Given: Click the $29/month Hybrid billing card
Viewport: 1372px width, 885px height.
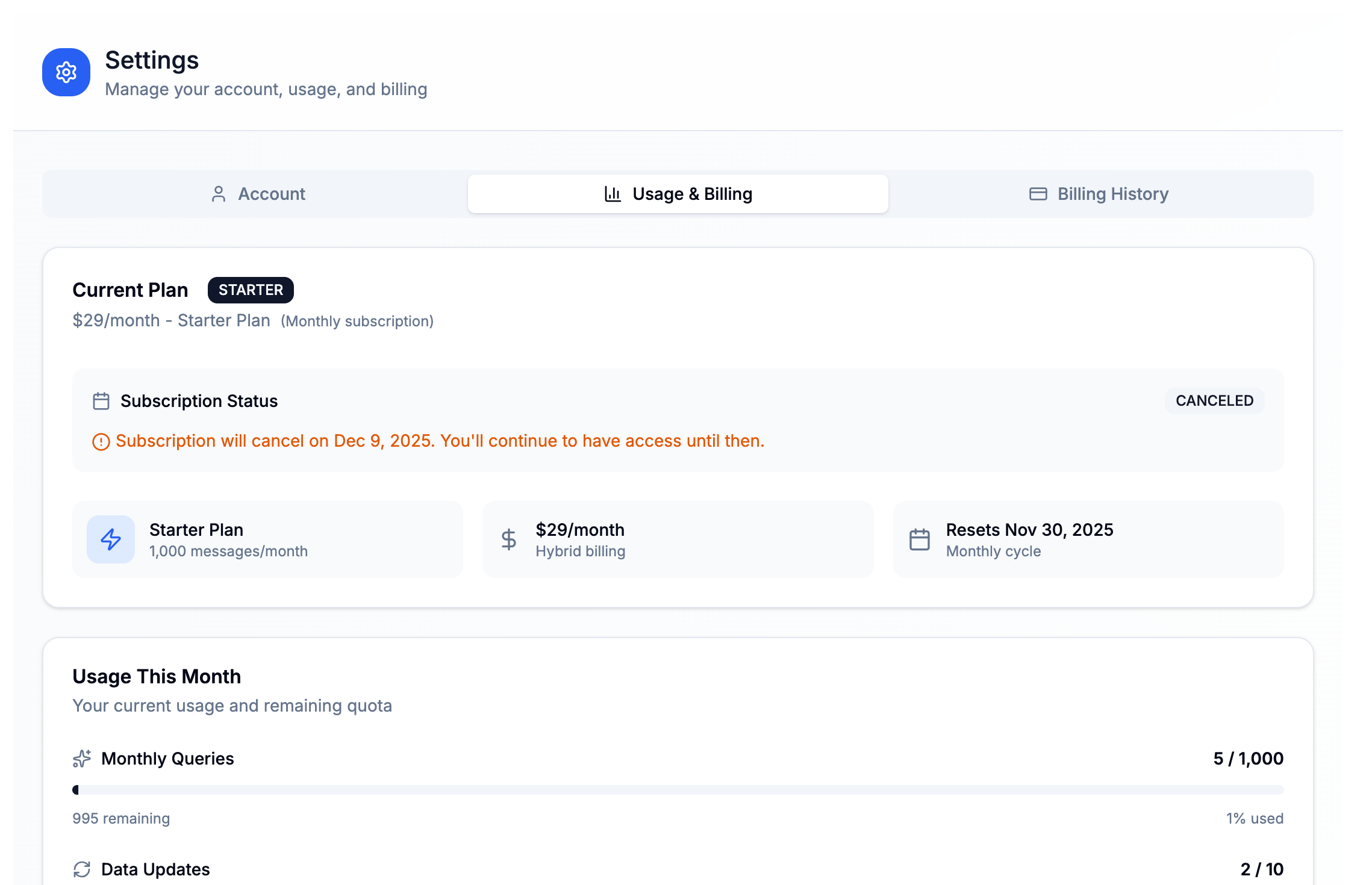Looking at the screenshot, I should (x=678, y=539).
